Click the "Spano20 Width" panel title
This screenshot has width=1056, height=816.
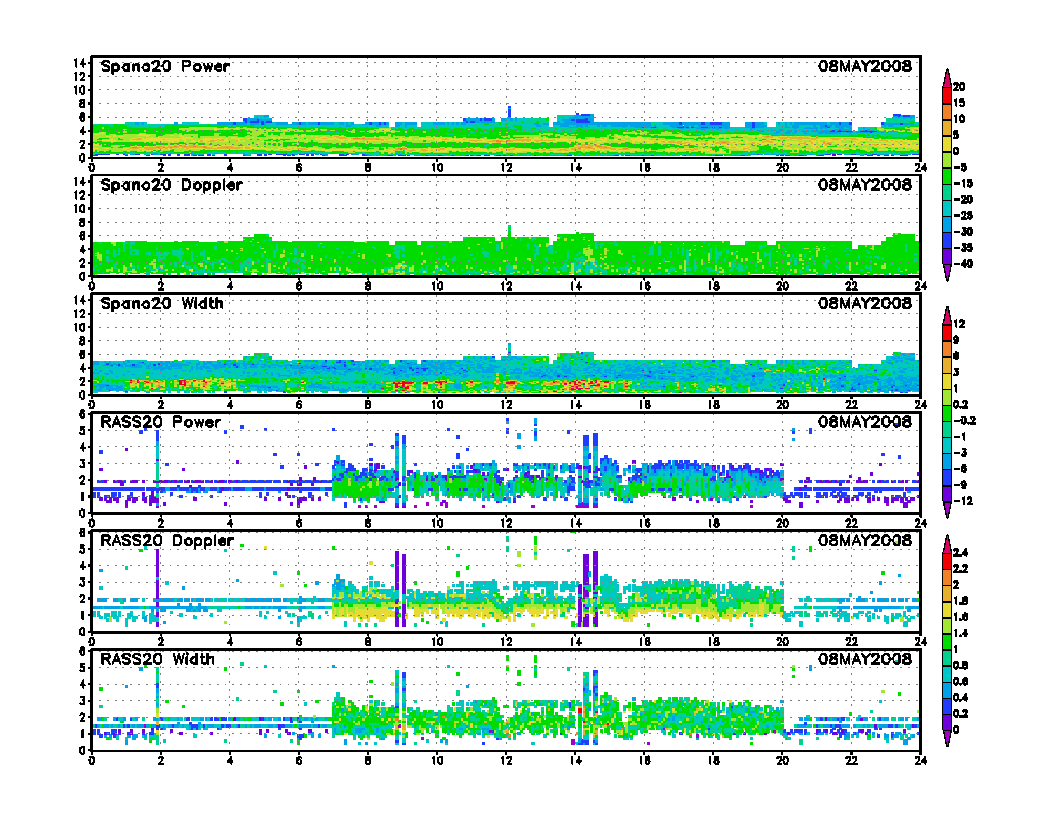tap(162, 304)
